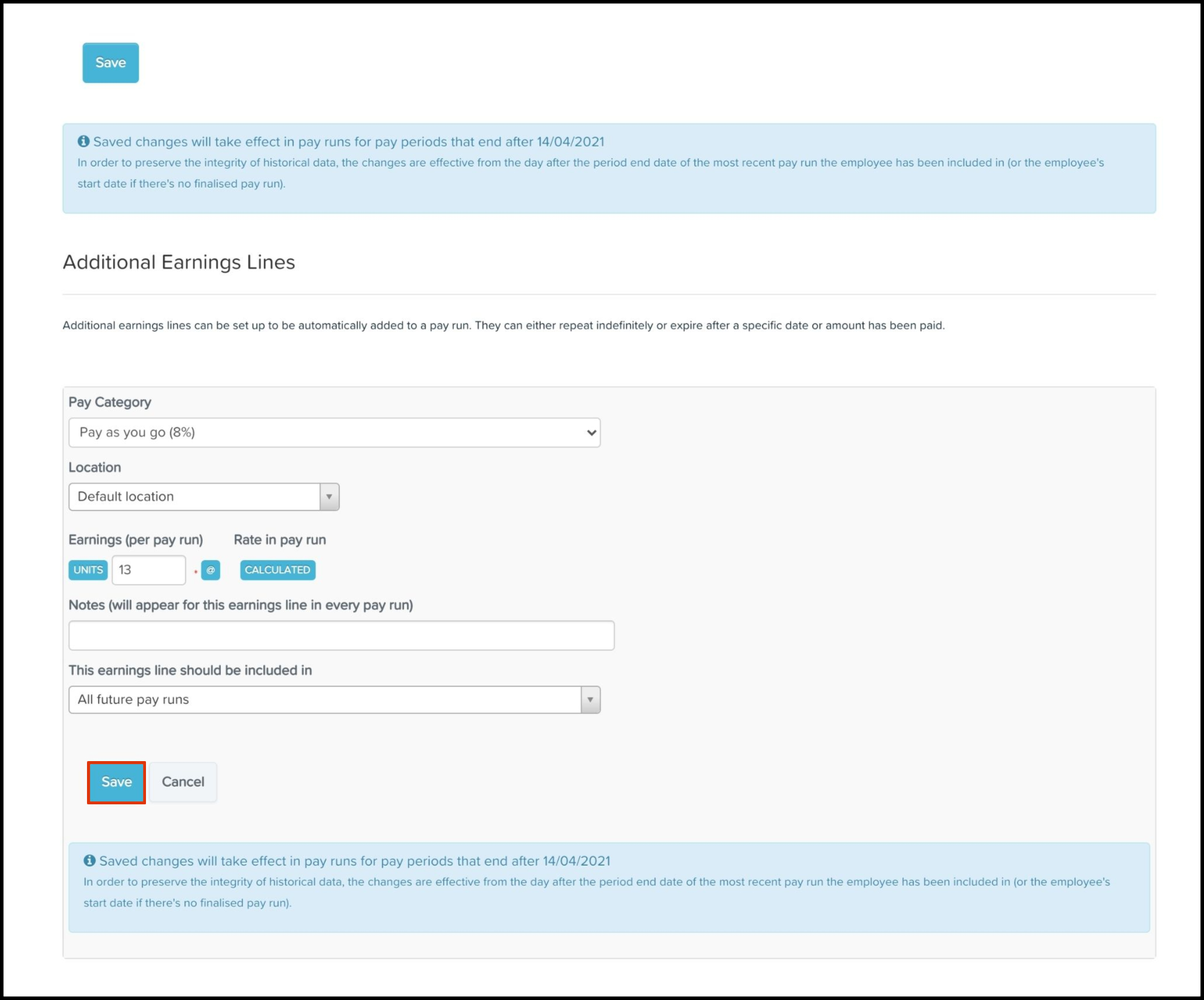Click the dropdown arrow for earnings inclusion
The width and height of the screenshot is (1204, 1000).
591,699
